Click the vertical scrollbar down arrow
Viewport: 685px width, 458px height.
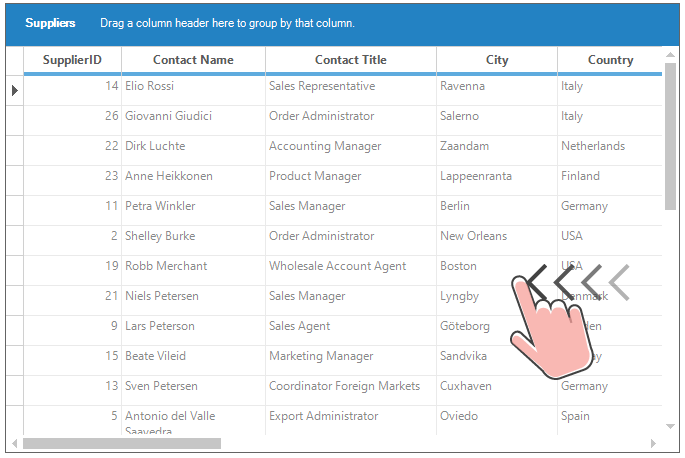point(670,427)
